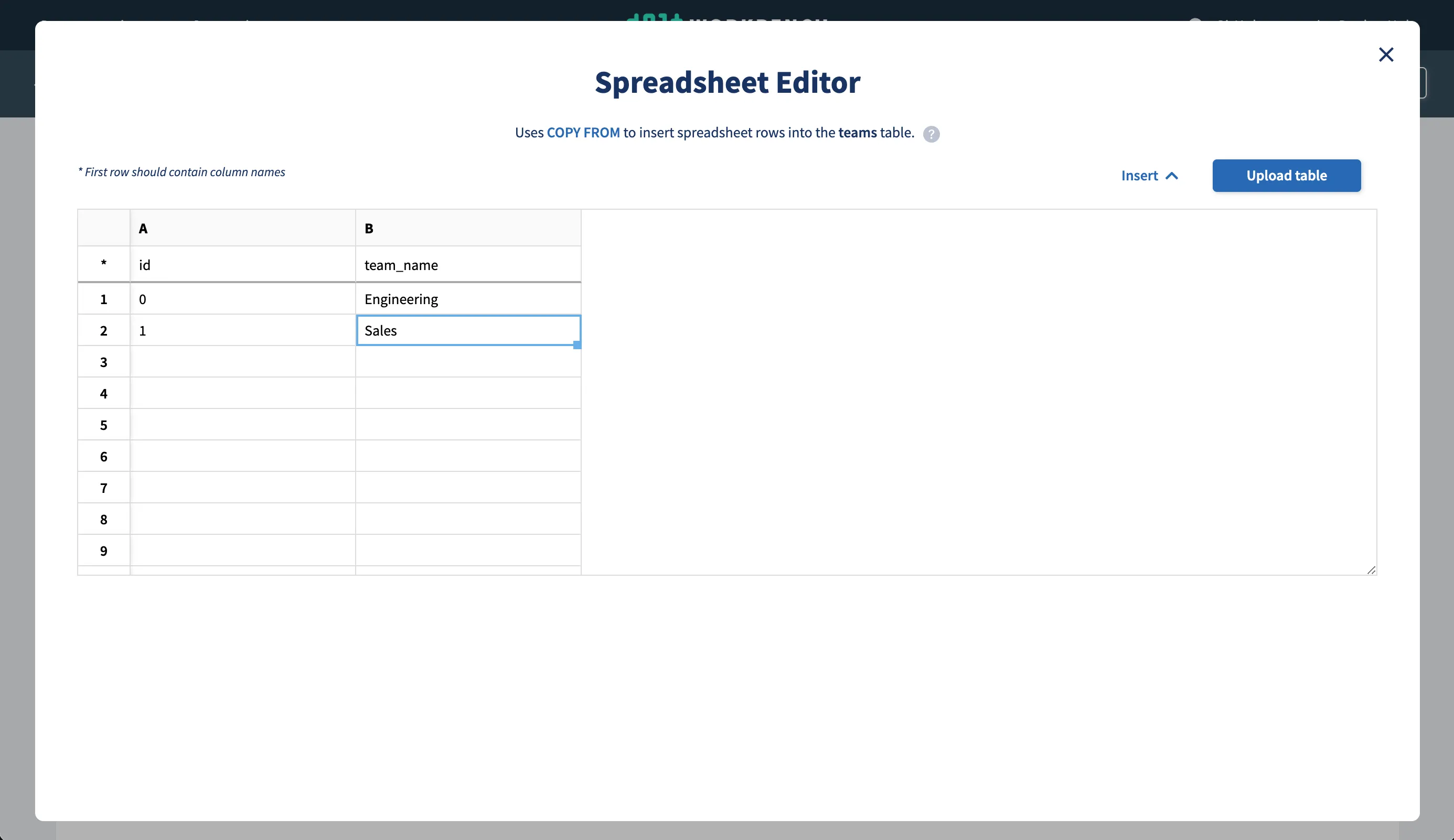The height and width of the screenshot is (840, 1454).
Task: Select the cell containing Engineering
Action: (468, 299)
